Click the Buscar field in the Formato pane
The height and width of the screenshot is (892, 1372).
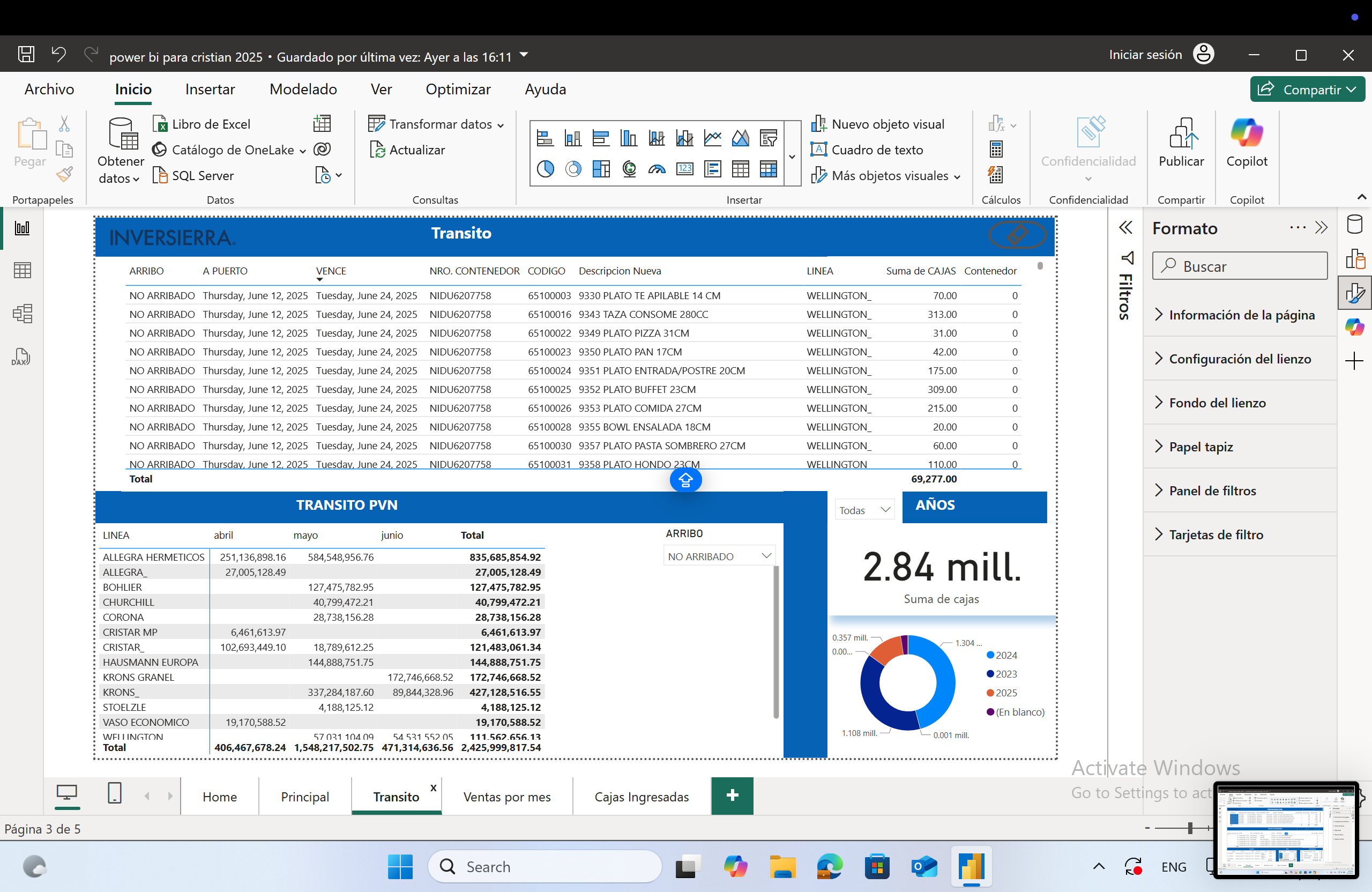(x=1240, y=266)
